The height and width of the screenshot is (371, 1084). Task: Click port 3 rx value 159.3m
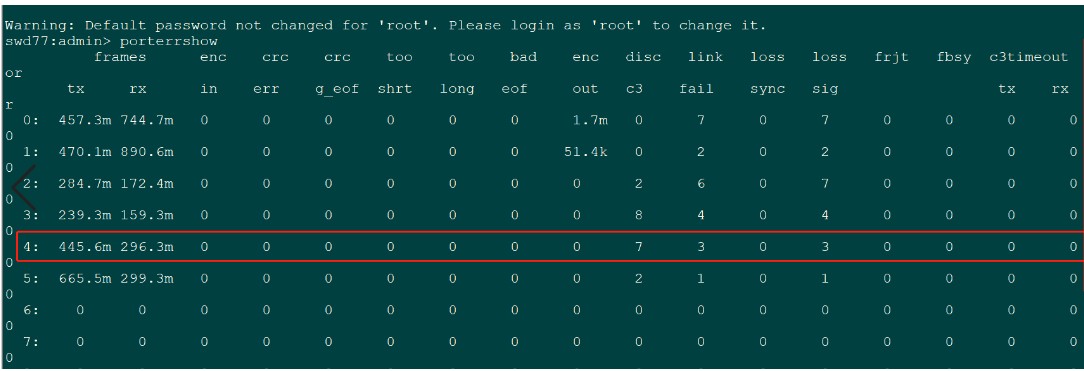145,215
